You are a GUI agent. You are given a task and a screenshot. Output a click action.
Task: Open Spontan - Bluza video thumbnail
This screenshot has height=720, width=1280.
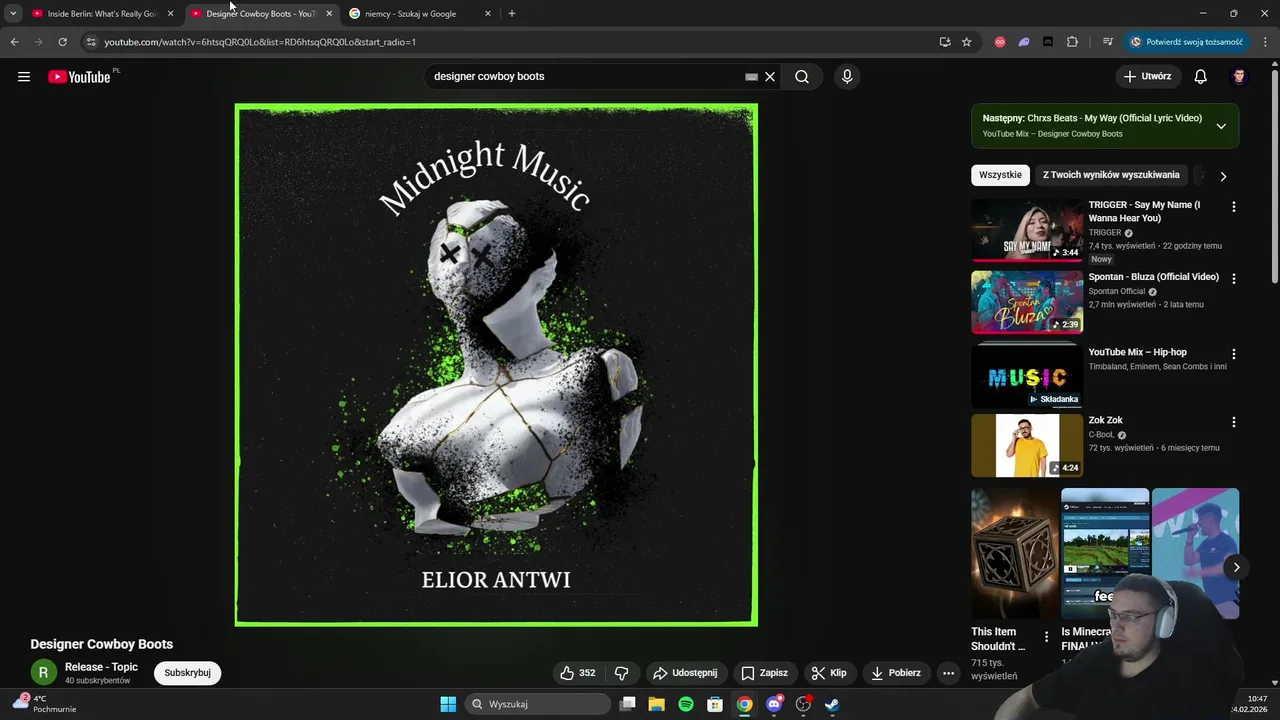[1027, 302]
